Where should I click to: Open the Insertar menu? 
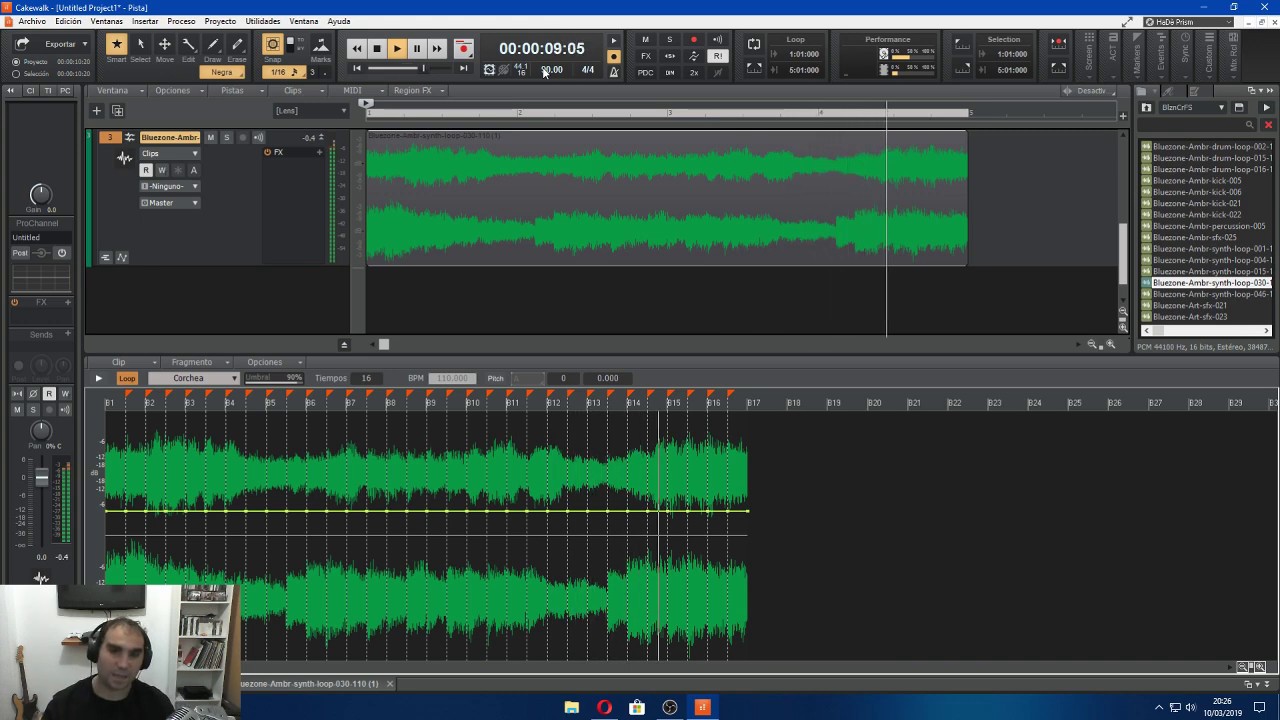click(145, 21)
